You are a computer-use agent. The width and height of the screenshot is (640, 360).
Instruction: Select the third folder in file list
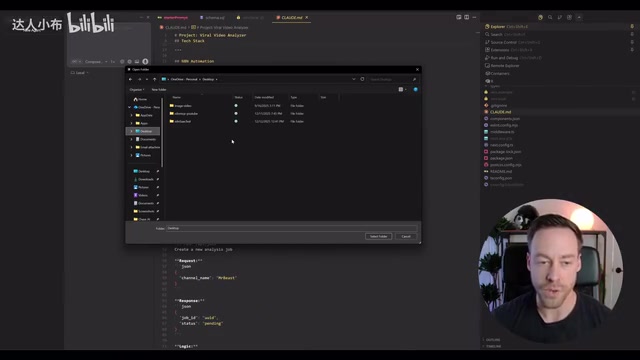point(180,121)
